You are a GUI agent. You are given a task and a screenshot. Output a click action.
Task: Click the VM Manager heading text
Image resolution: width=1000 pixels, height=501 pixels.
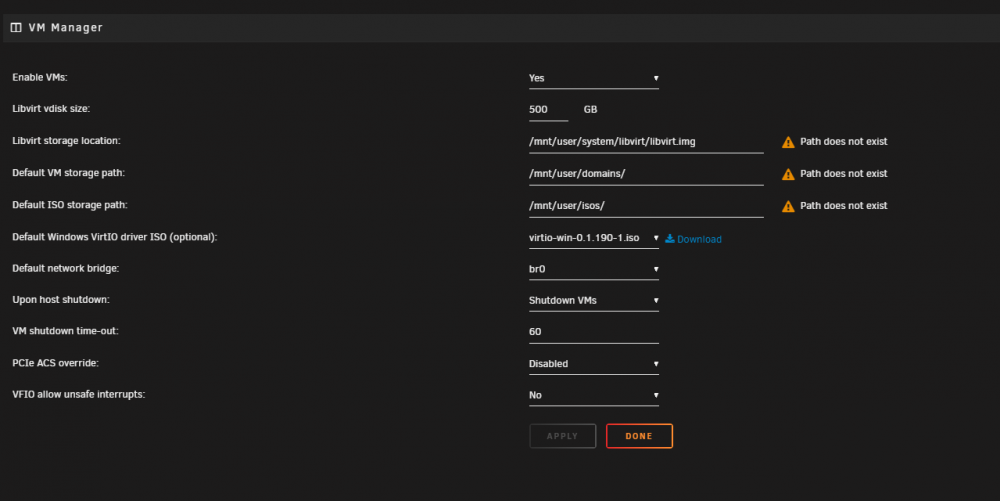(66, 27)
